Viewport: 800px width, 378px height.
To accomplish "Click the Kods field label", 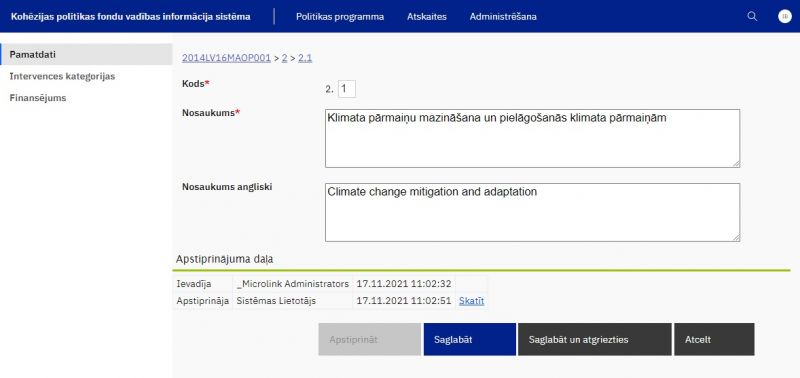I will 196,84.
